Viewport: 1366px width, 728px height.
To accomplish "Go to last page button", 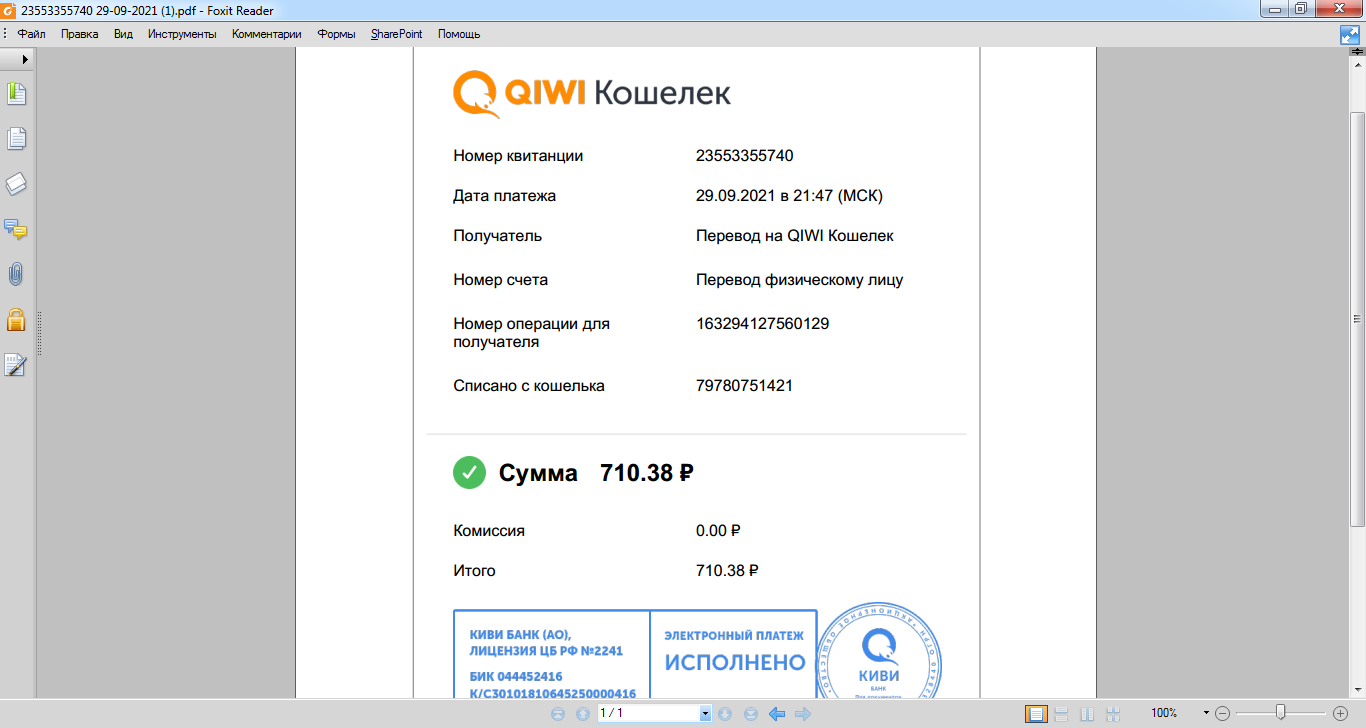I will tap(751, 714).
